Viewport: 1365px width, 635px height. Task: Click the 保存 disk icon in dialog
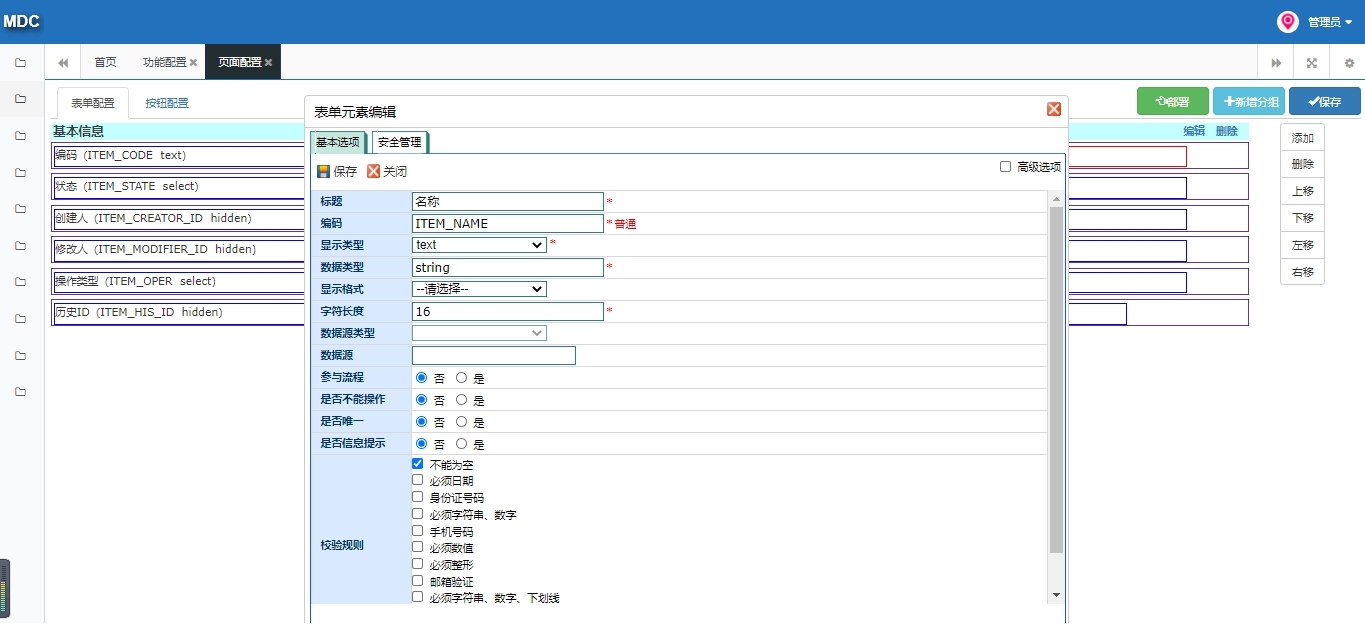coord(324,172)
